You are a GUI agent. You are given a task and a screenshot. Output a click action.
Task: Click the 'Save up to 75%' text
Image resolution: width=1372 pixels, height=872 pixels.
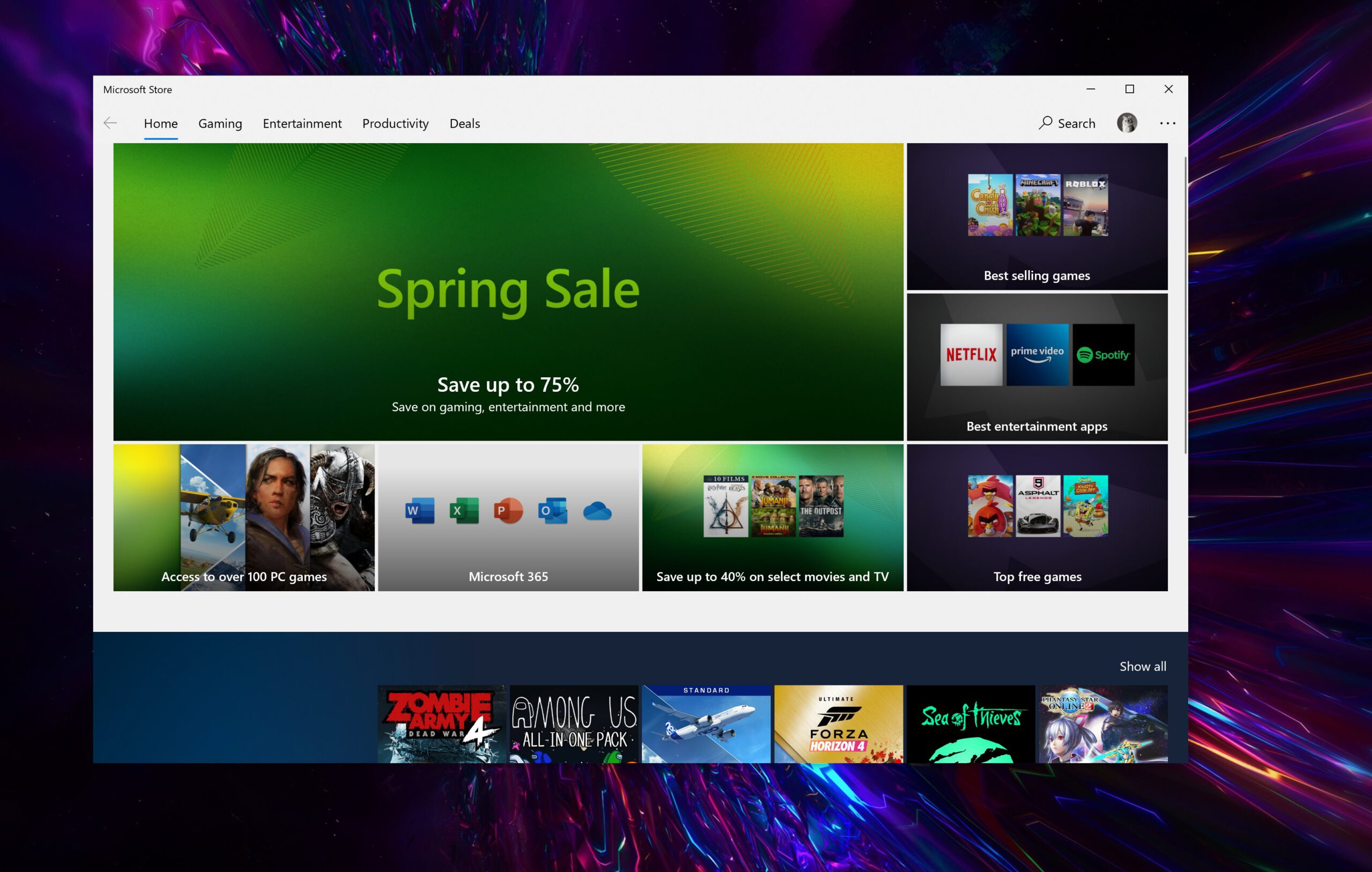508,385
